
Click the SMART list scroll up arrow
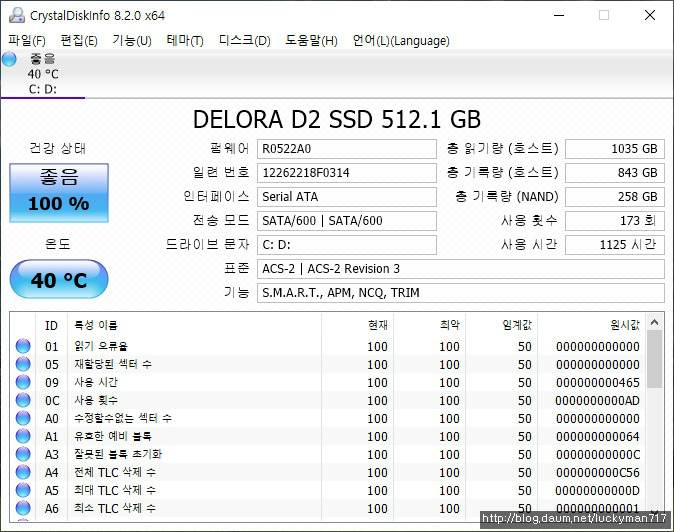tap(655, 322)
